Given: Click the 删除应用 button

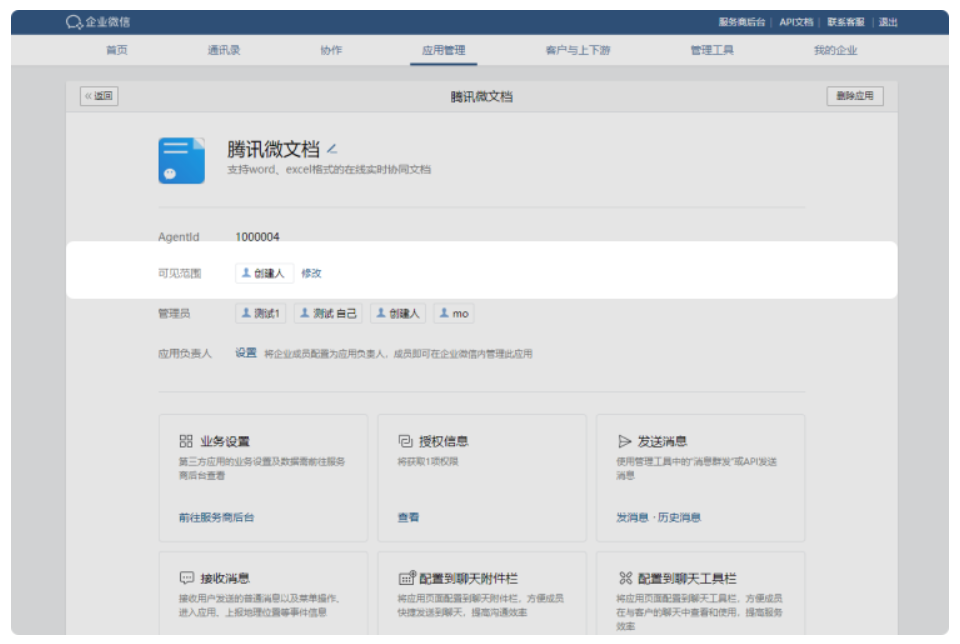Looking at the screenshot, I should (x=855, y=96).
